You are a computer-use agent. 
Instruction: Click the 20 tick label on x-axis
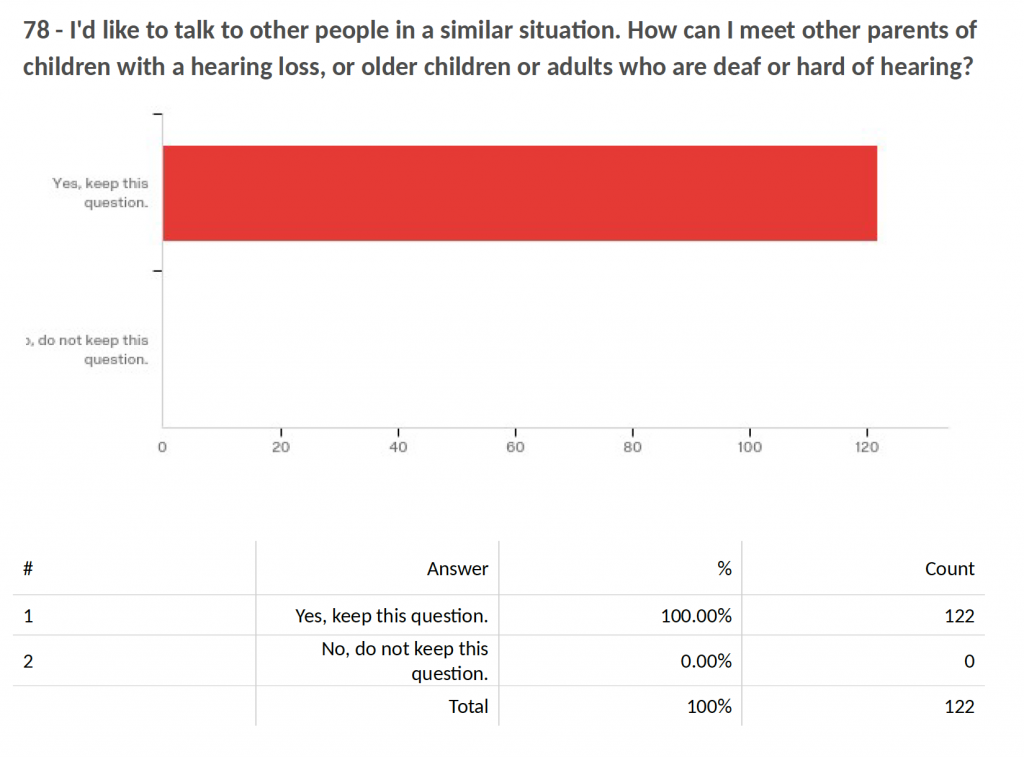point(281,447)
